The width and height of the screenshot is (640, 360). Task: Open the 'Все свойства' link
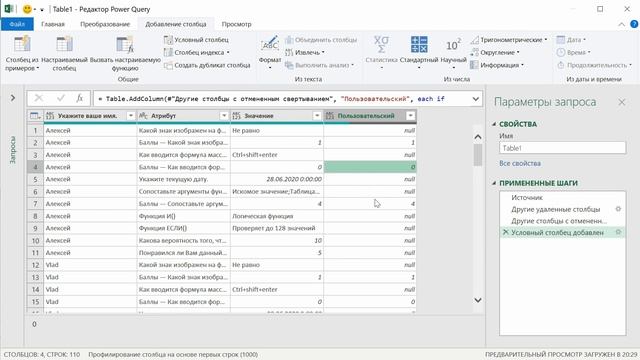520,163
